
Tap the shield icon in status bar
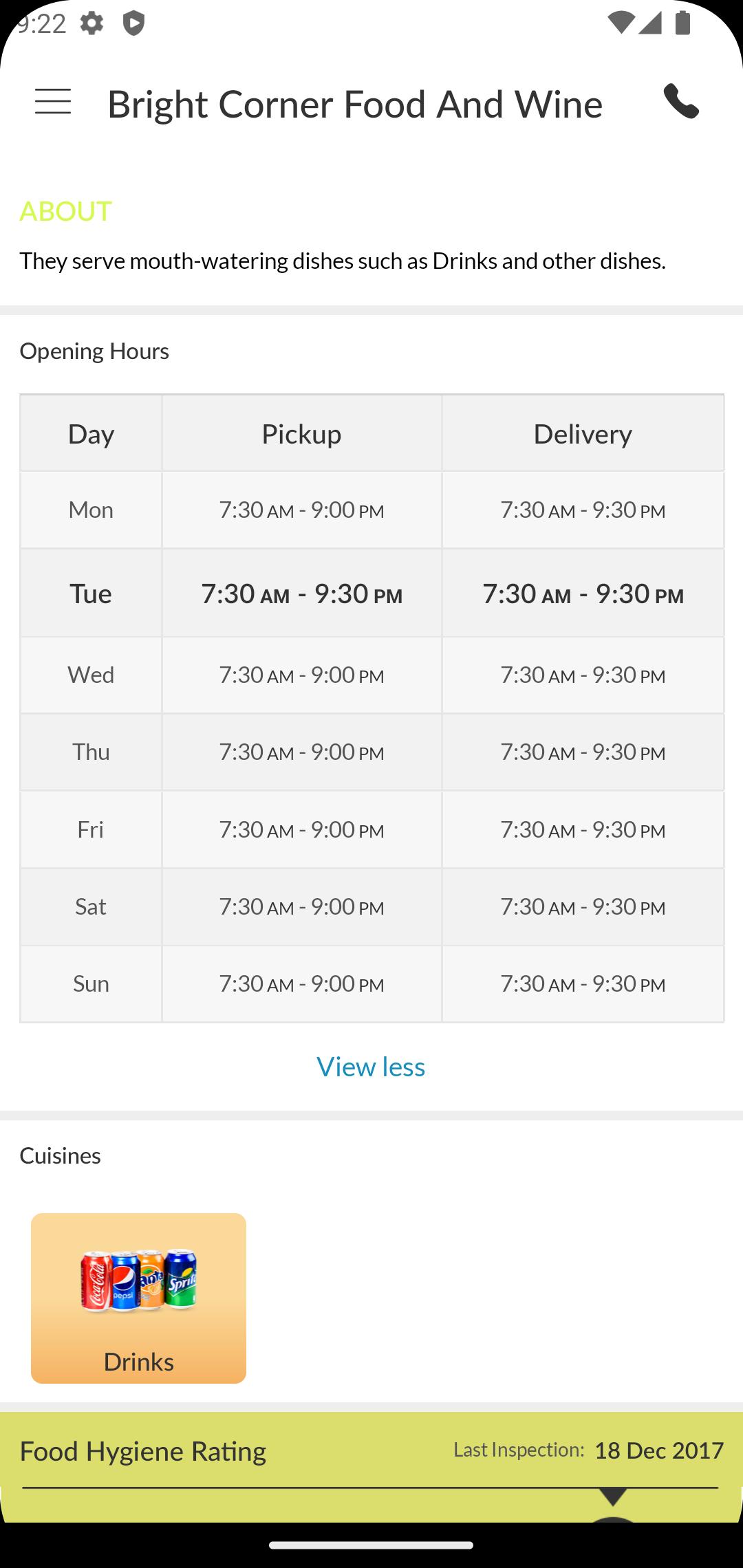pos(133,23)
